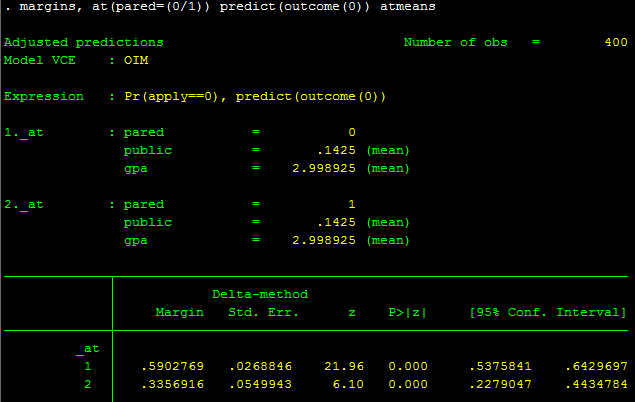Viewport: 635px width, 402px height.
Task: Click the 95% Conf. Interval header
Action: click(x=548, y=313)
